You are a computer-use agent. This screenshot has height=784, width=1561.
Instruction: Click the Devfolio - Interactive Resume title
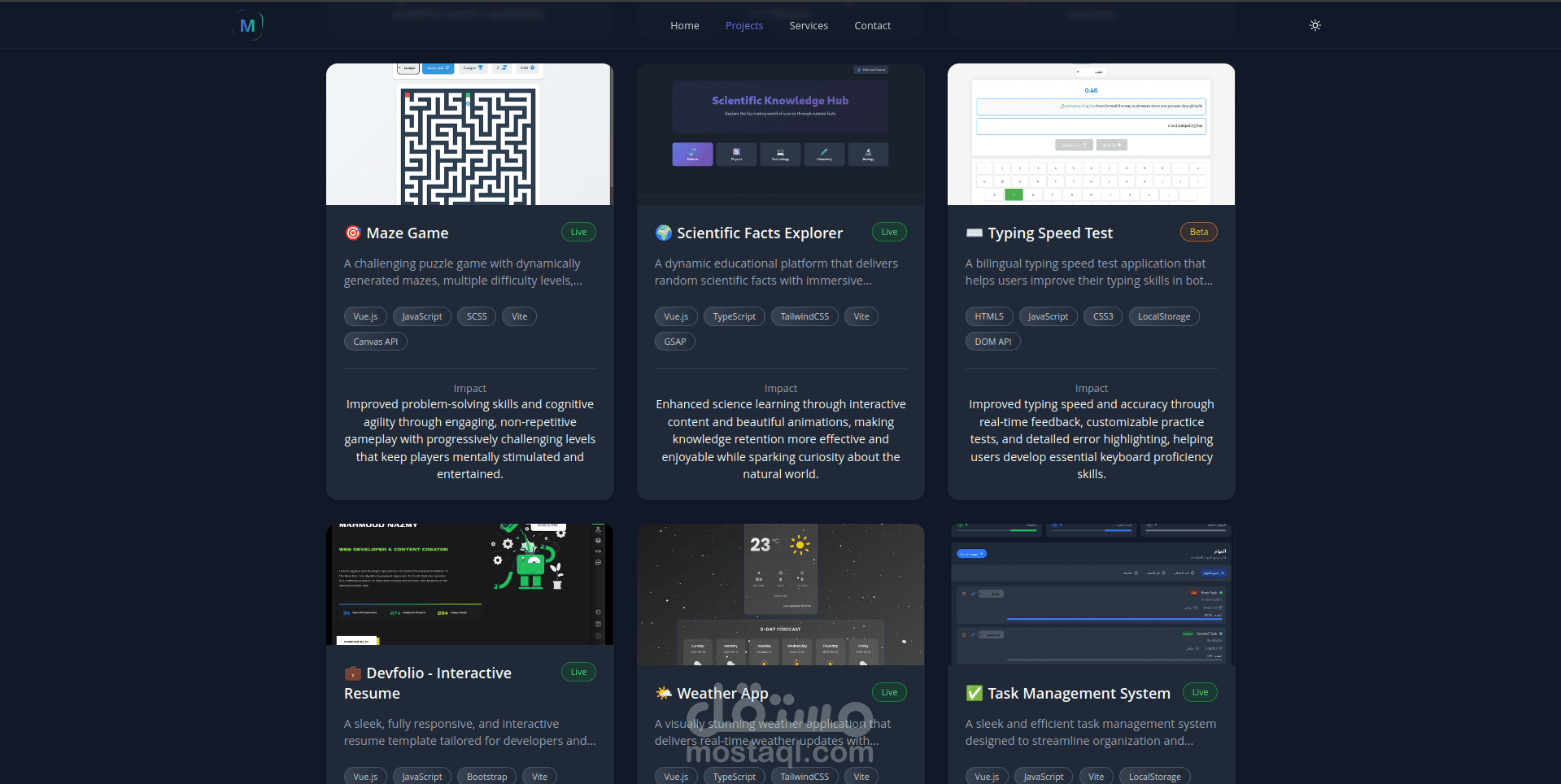point(428,683)
